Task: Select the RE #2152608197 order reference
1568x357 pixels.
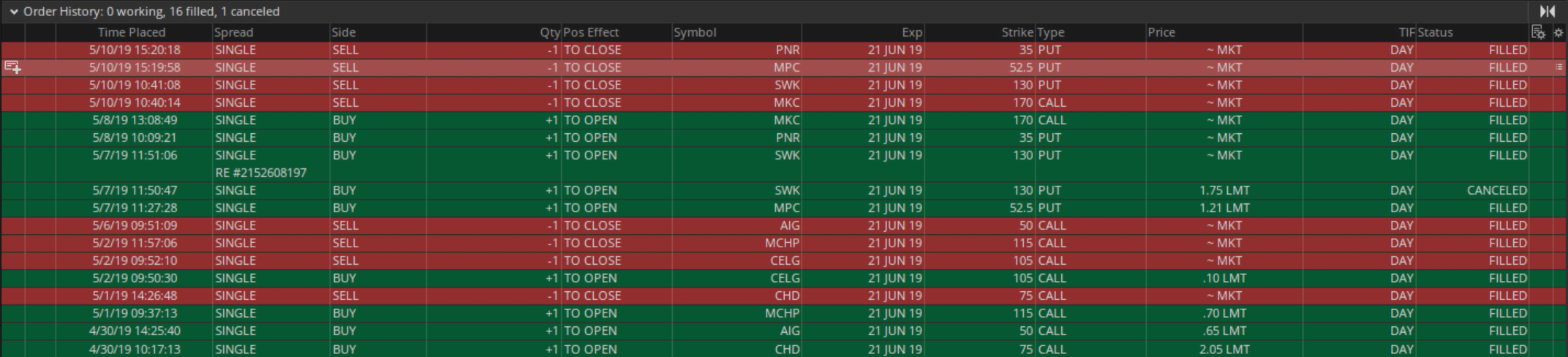Action: point(261,173)
